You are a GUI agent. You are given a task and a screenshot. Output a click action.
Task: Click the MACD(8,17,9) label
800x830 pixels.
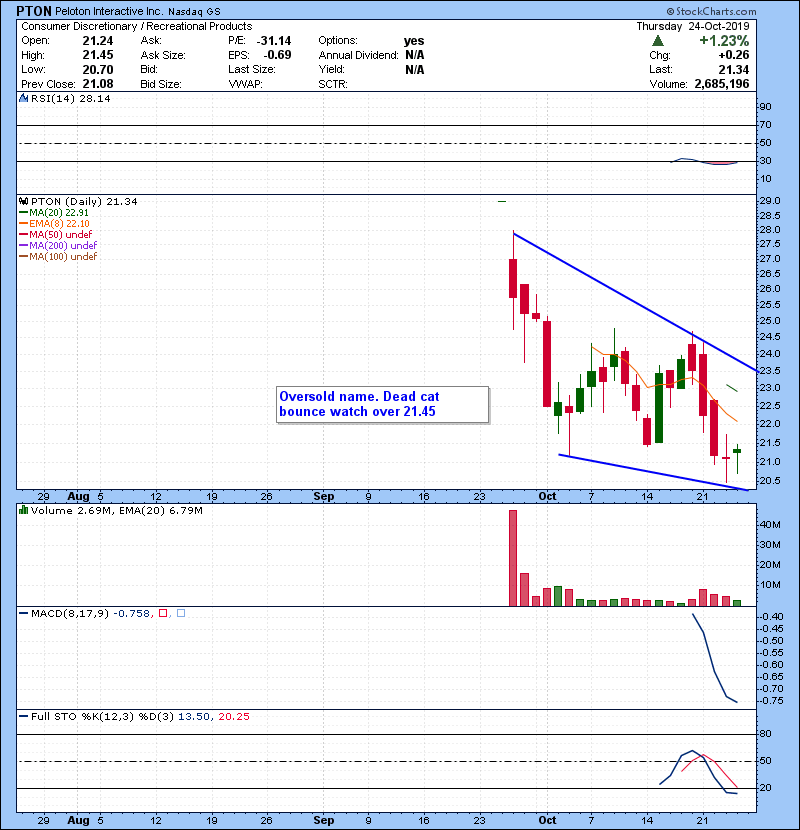[x=70, y=614]
